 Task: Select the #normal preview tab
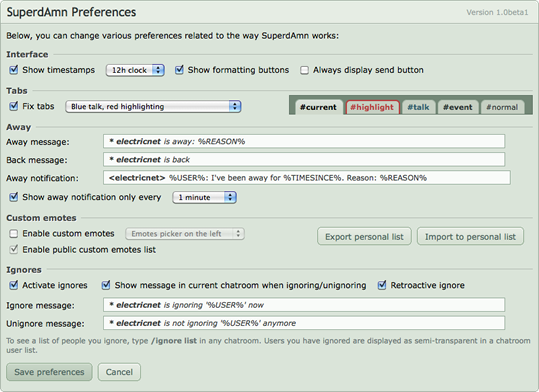point(502,107)
